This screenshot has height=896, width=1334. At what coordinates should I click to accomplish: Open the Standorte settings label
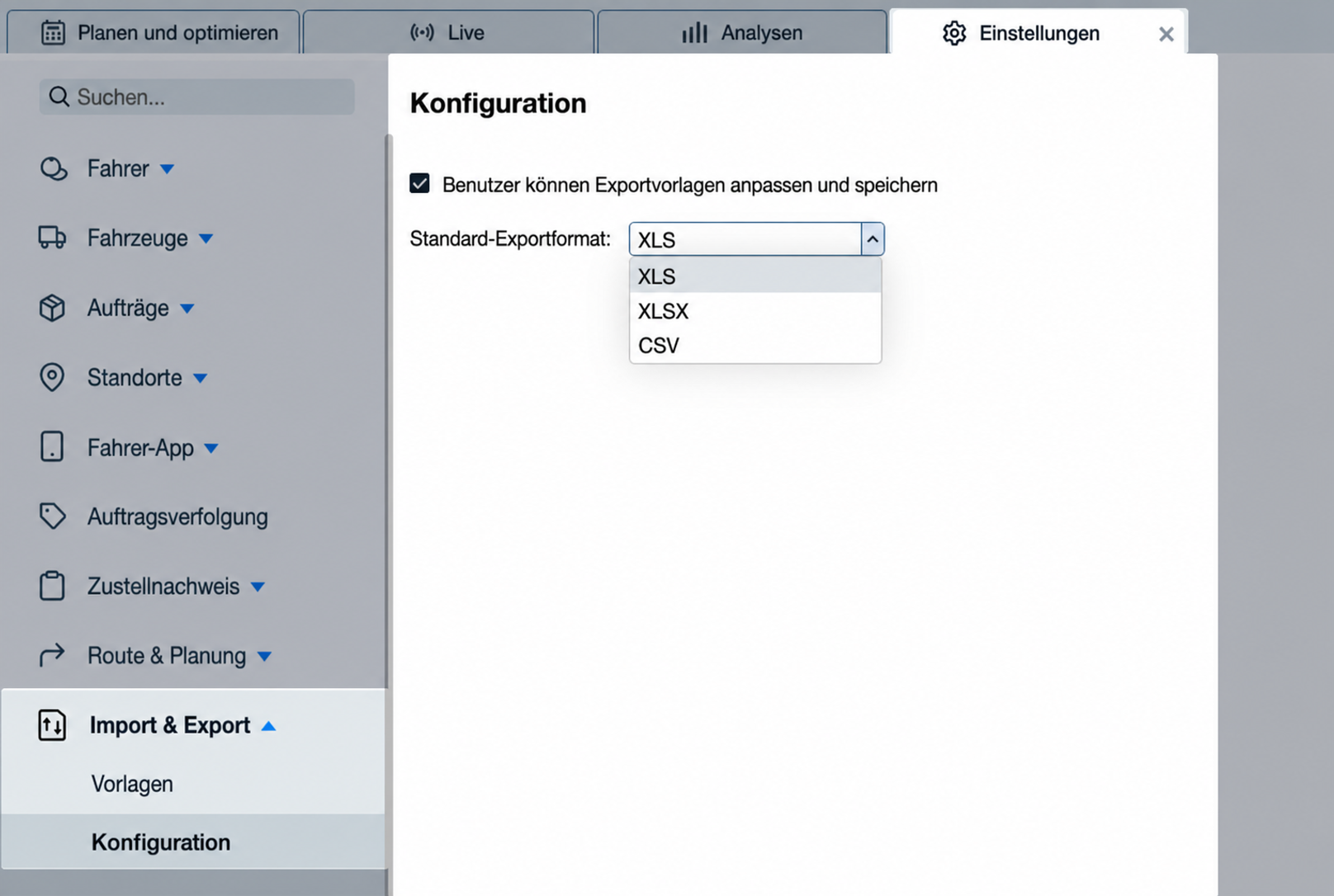click(135, 377)
